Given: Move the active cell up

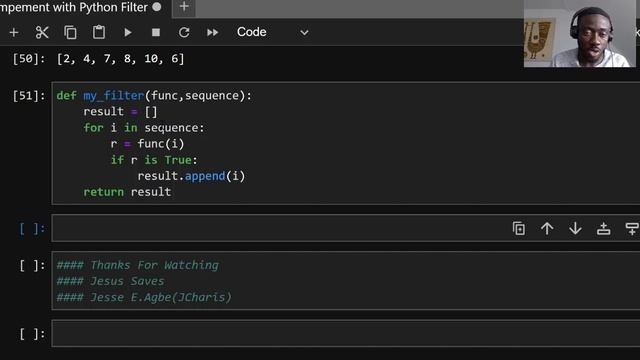Looking at the screenshot, I should pos(547,229).
